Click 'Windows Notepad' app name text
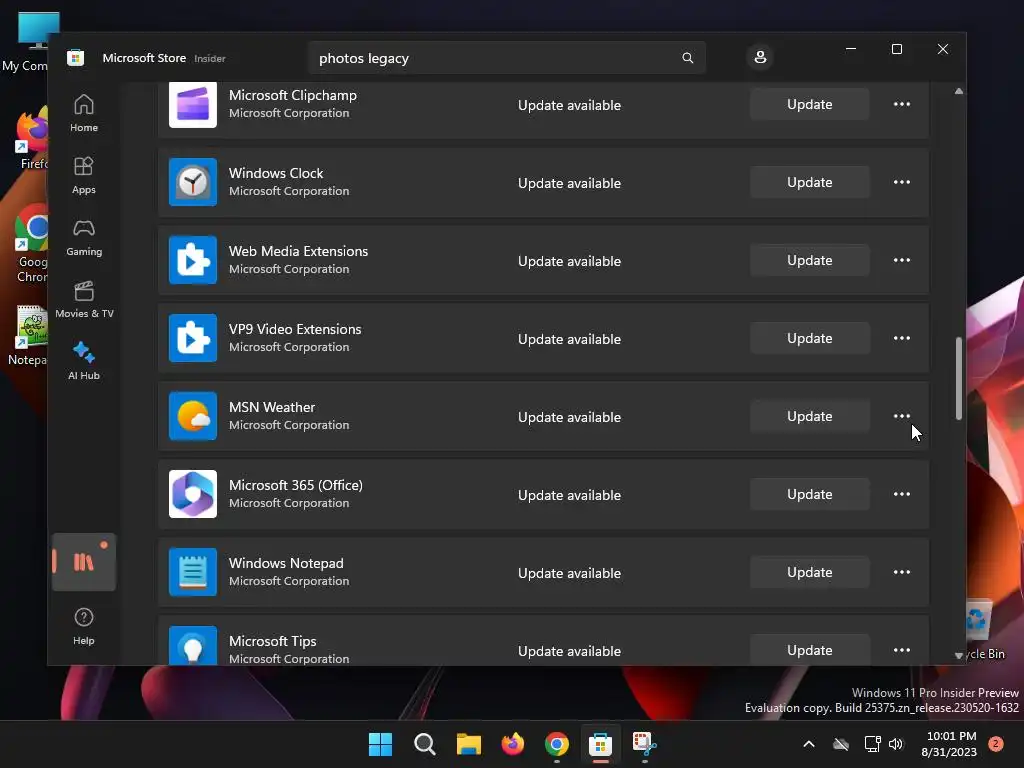 pos(286,563)
